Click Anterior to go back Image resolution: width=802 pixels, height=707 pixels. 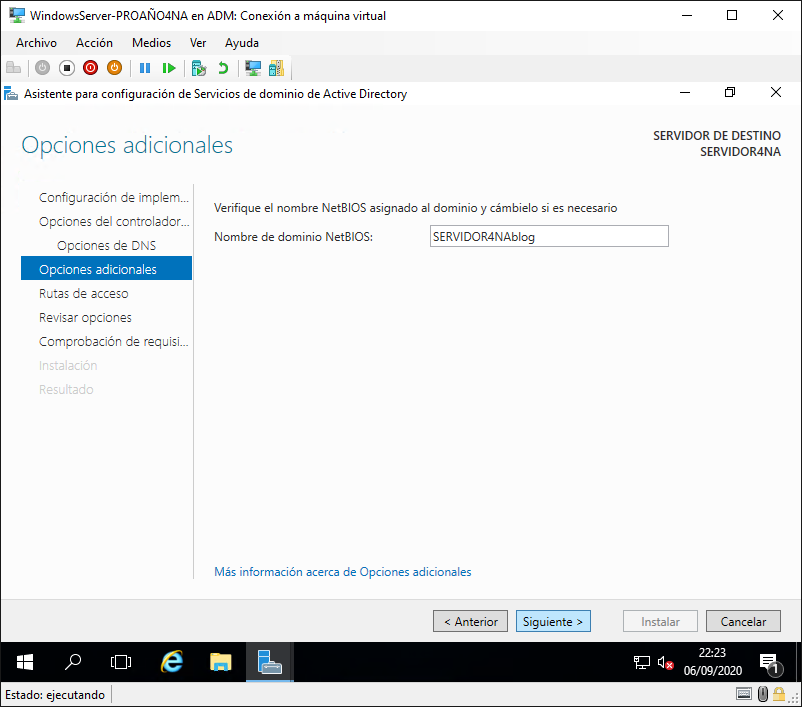pyautogui.click(x=470, y=621)
